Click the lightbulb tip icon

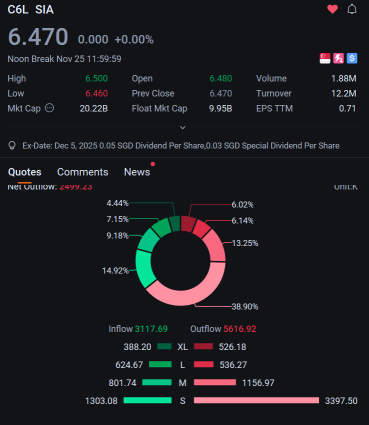(x=12, y=146)
